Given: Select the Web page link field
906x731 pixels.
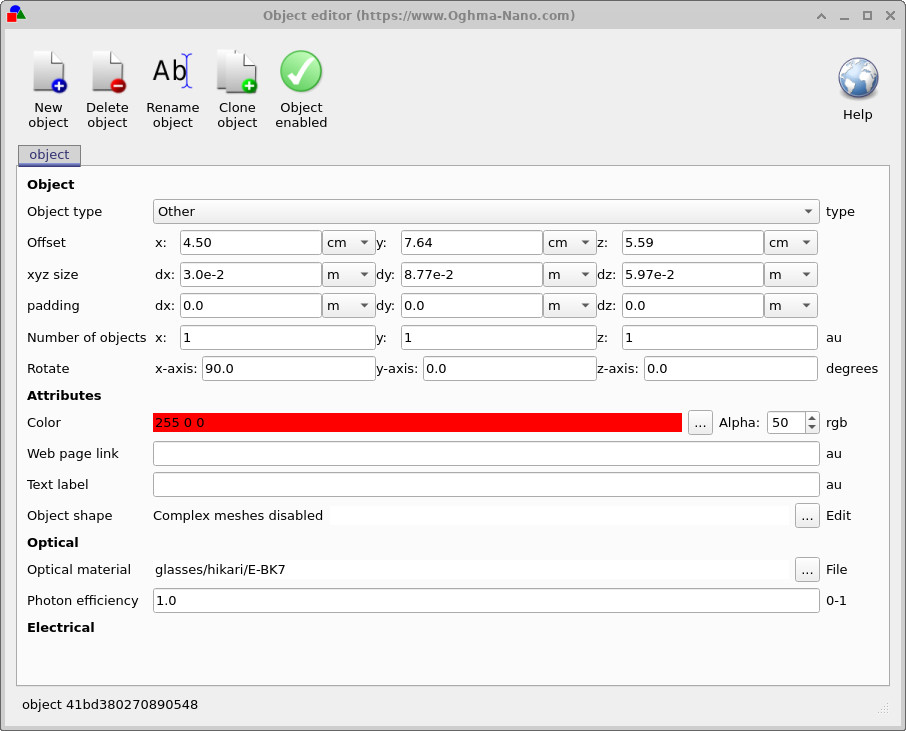Looking at the screenshot, I should point(484,453).
